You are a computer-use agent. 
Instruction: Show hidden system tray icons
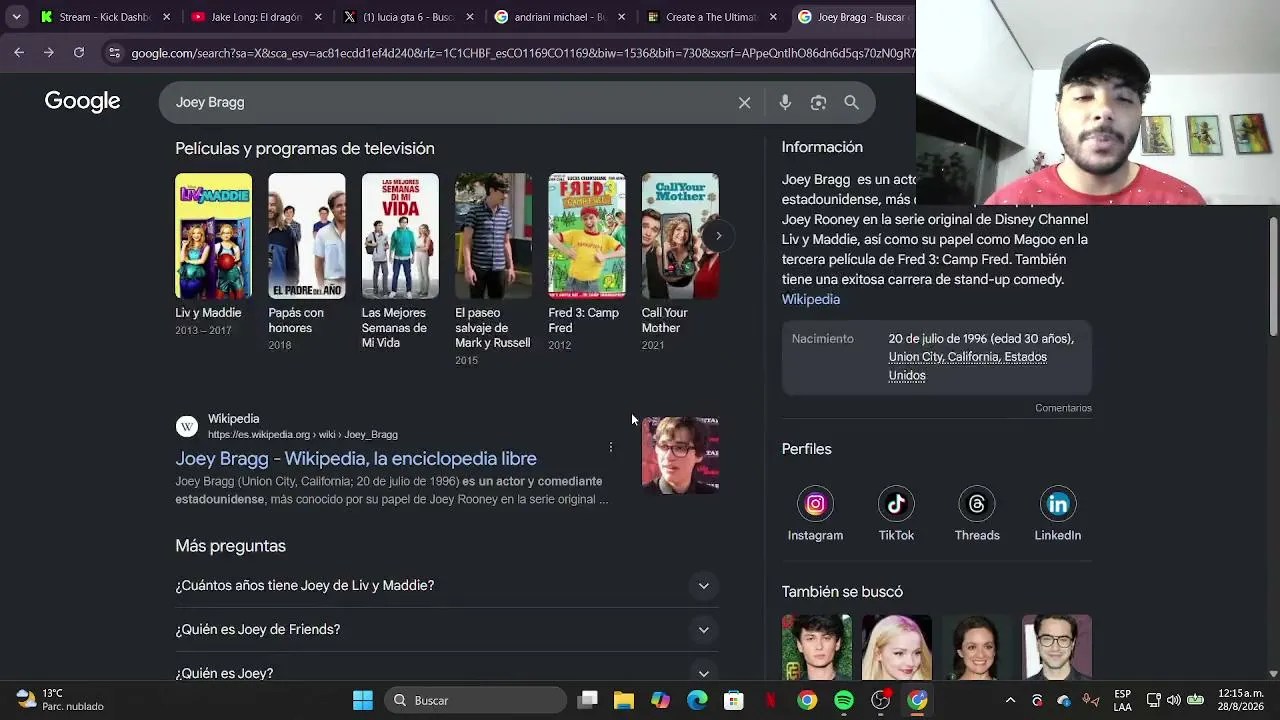click(1010, 700)
